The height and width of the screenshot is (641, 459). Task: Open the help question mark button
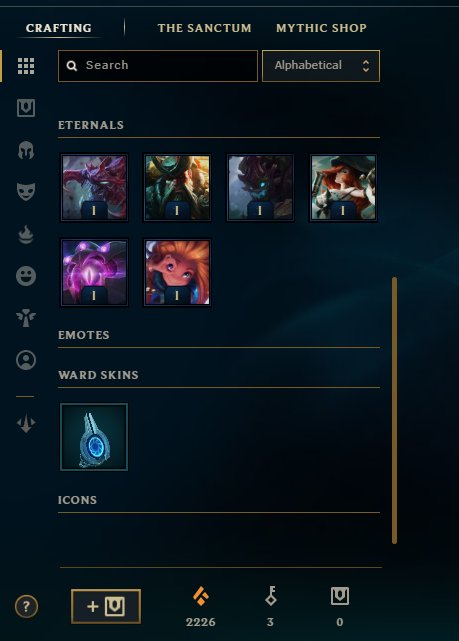26,606
